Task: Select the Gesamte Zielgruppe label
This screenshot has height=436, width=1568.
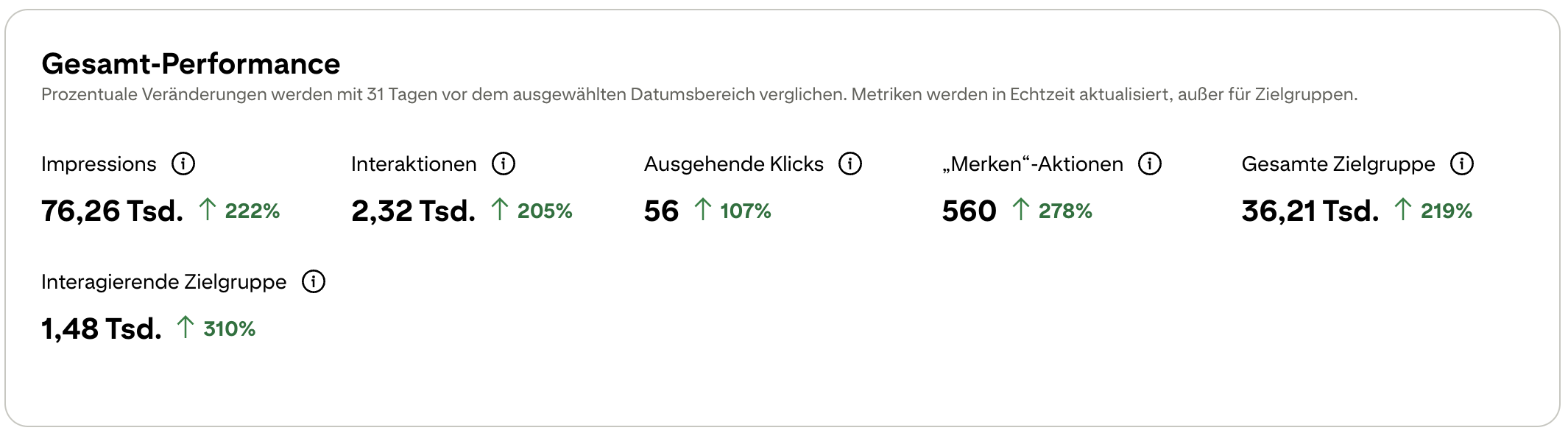Action: [x=1338, y=163]
